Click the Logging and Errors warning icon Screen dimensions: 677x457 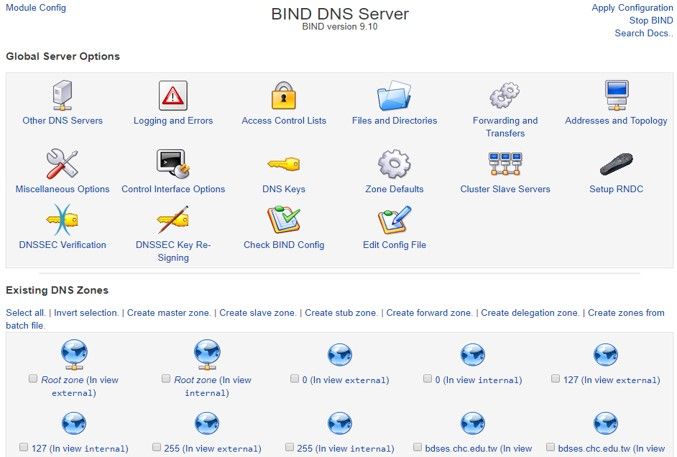pos(173,95)
